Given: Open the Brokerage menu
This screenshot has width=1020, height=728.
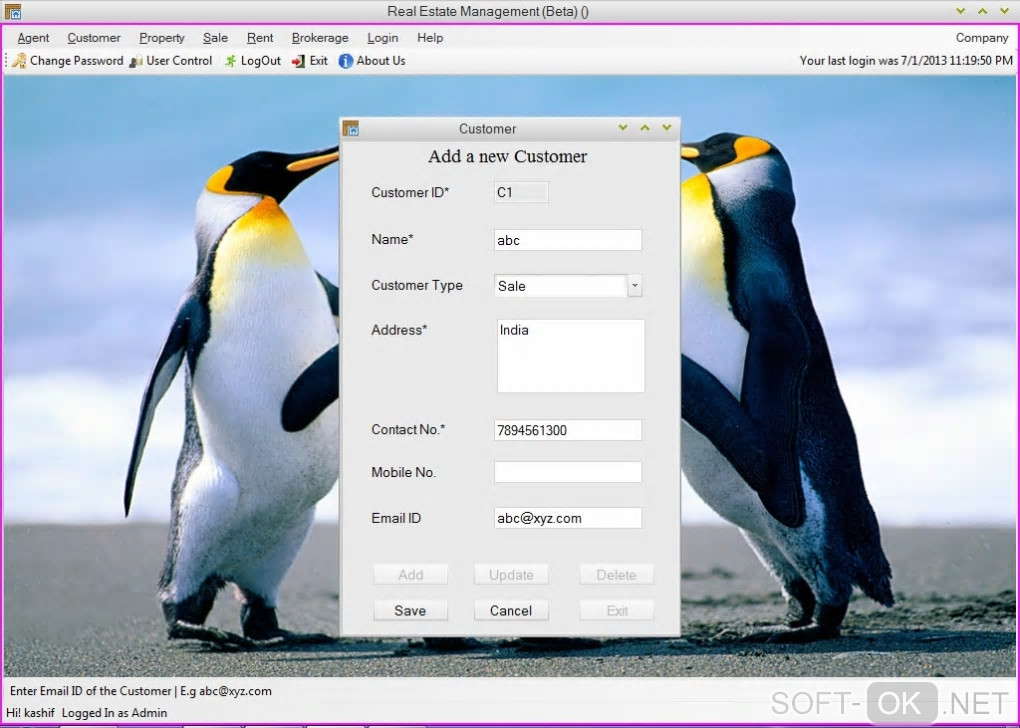Looking at the screenshot, I should [x=320, y=38].
